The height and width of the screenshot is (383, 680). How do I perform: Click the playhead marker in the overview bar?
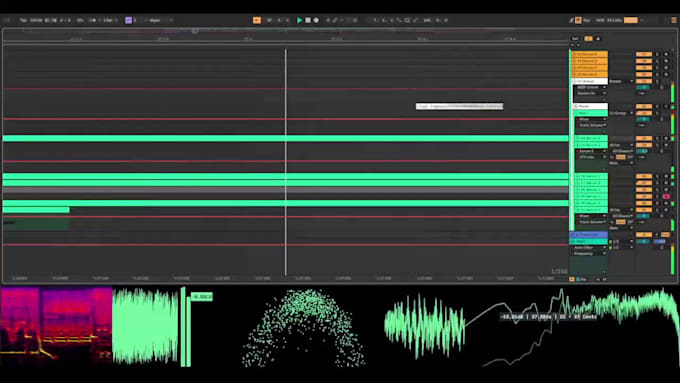tap(195, 30)
